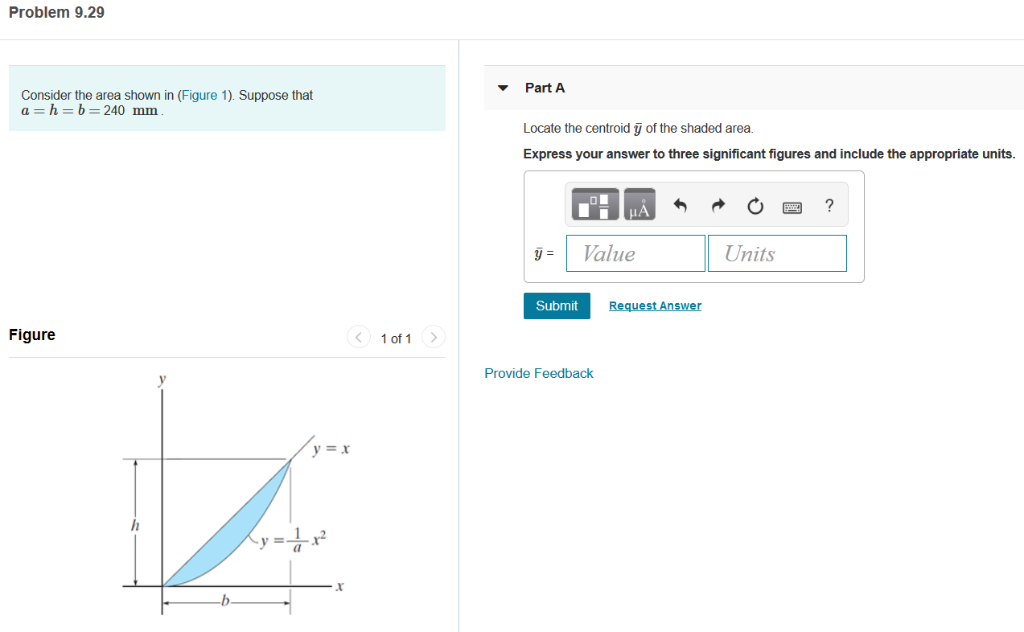Viewport: 1024px width, 632px height.
Task: Click the 1 of 1 page indicator
Action: (396, 338)
